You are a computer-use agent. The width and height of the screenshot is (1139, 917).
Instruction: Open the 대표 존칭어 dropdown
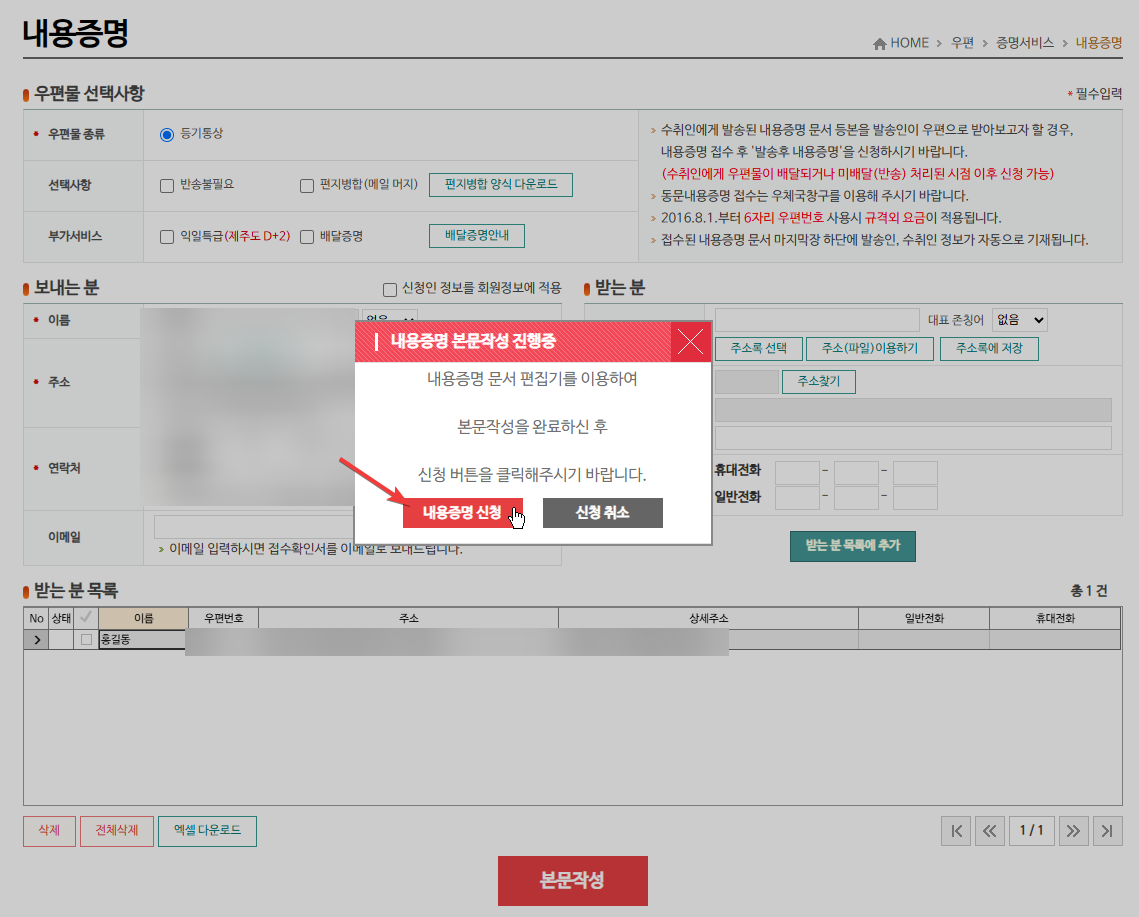click(1020, 320)
